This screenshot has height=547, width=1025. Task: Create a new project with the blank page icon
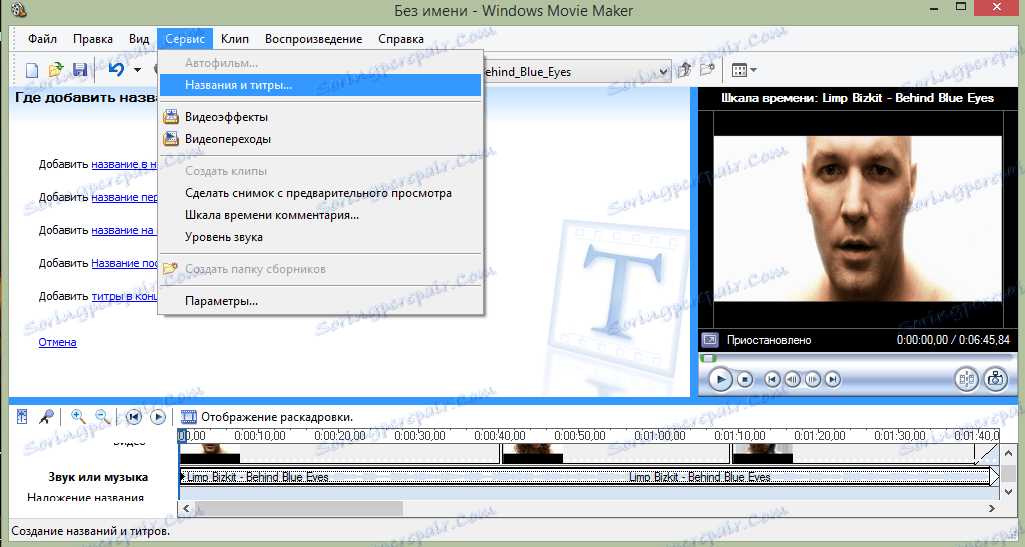(x=31, y=70)
